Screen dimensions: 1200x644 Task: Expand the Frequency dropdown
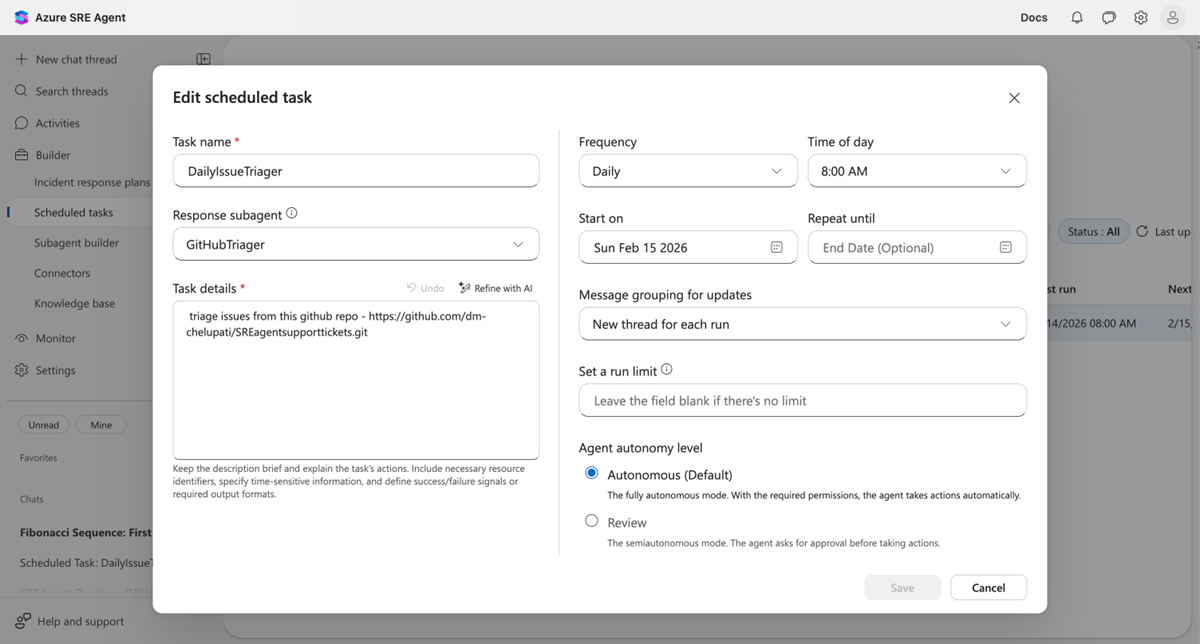pos(688,171)
